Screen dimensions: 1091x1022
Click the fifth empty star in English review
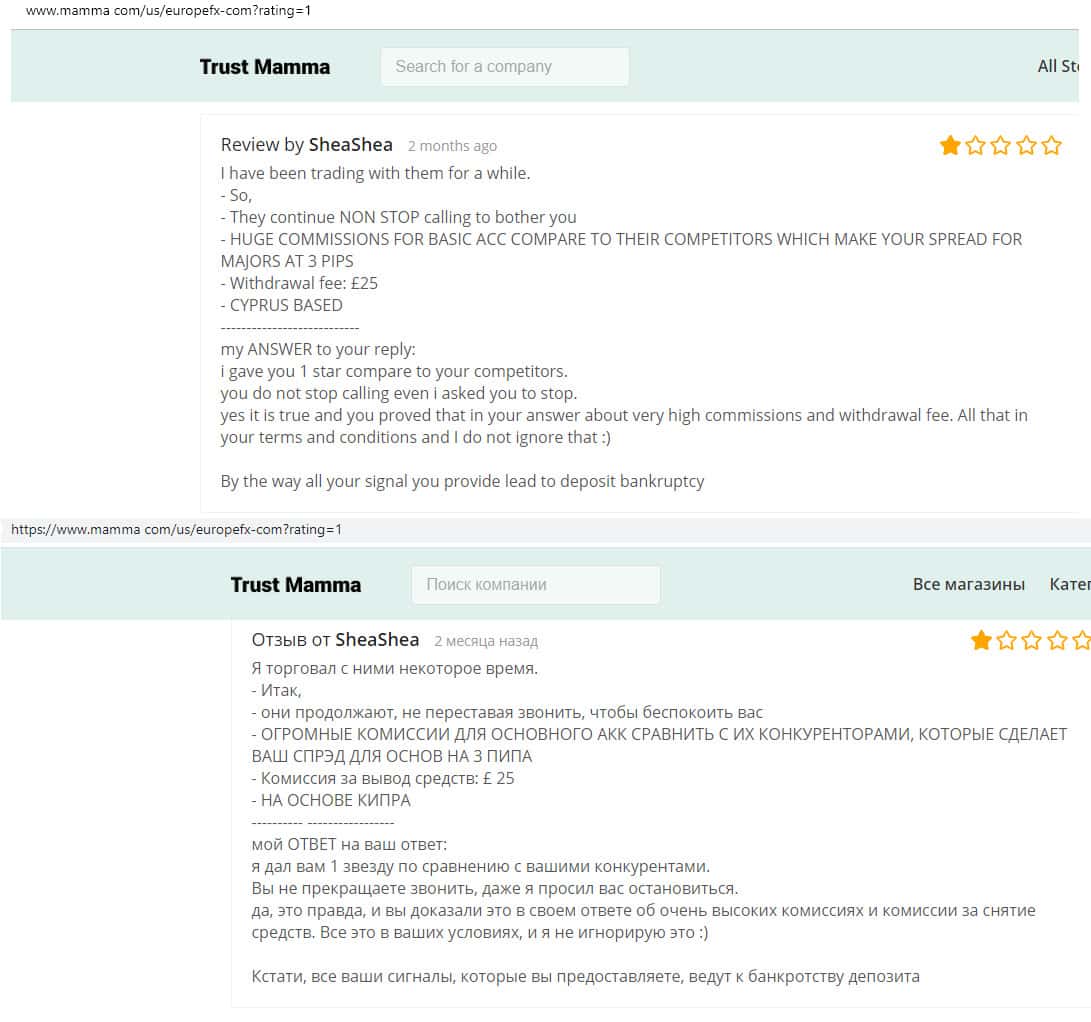tap(1051, 146)
